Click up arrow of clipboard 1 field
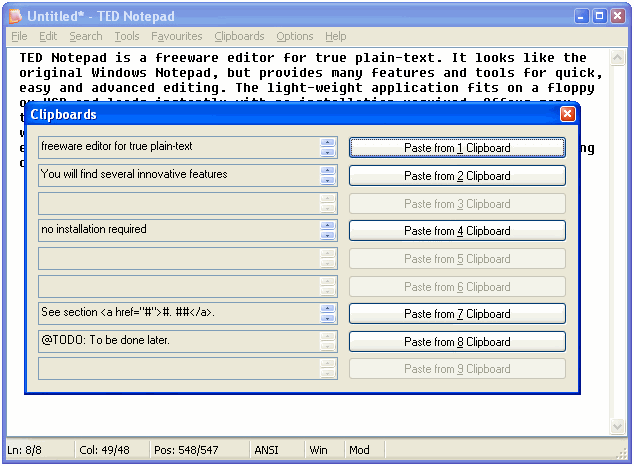This screenshot has height=466, width=634. [x=328, y=143]
